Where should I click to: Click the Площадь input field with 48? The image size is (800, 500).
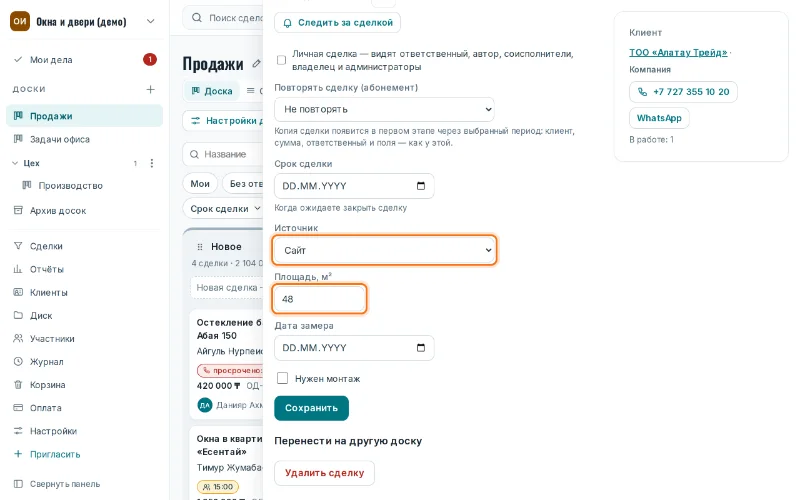pyautogui.click(x=319, y=299)
